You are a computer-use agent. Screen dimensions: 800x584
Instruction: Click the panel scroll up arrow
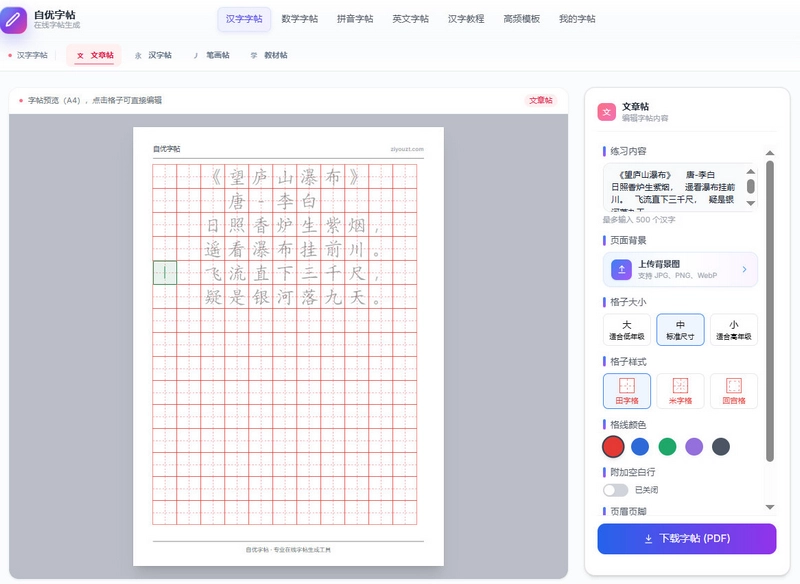click(770, 153)
